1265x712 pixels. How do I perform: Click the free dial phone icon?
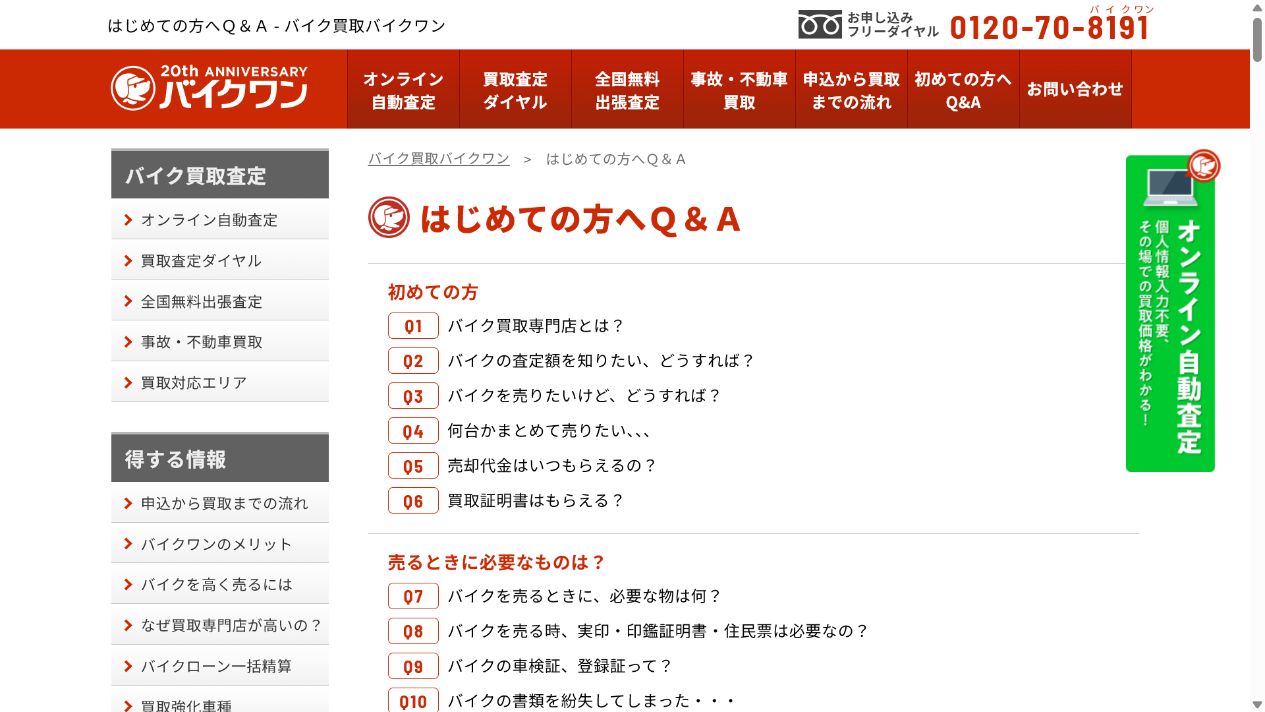820,24
